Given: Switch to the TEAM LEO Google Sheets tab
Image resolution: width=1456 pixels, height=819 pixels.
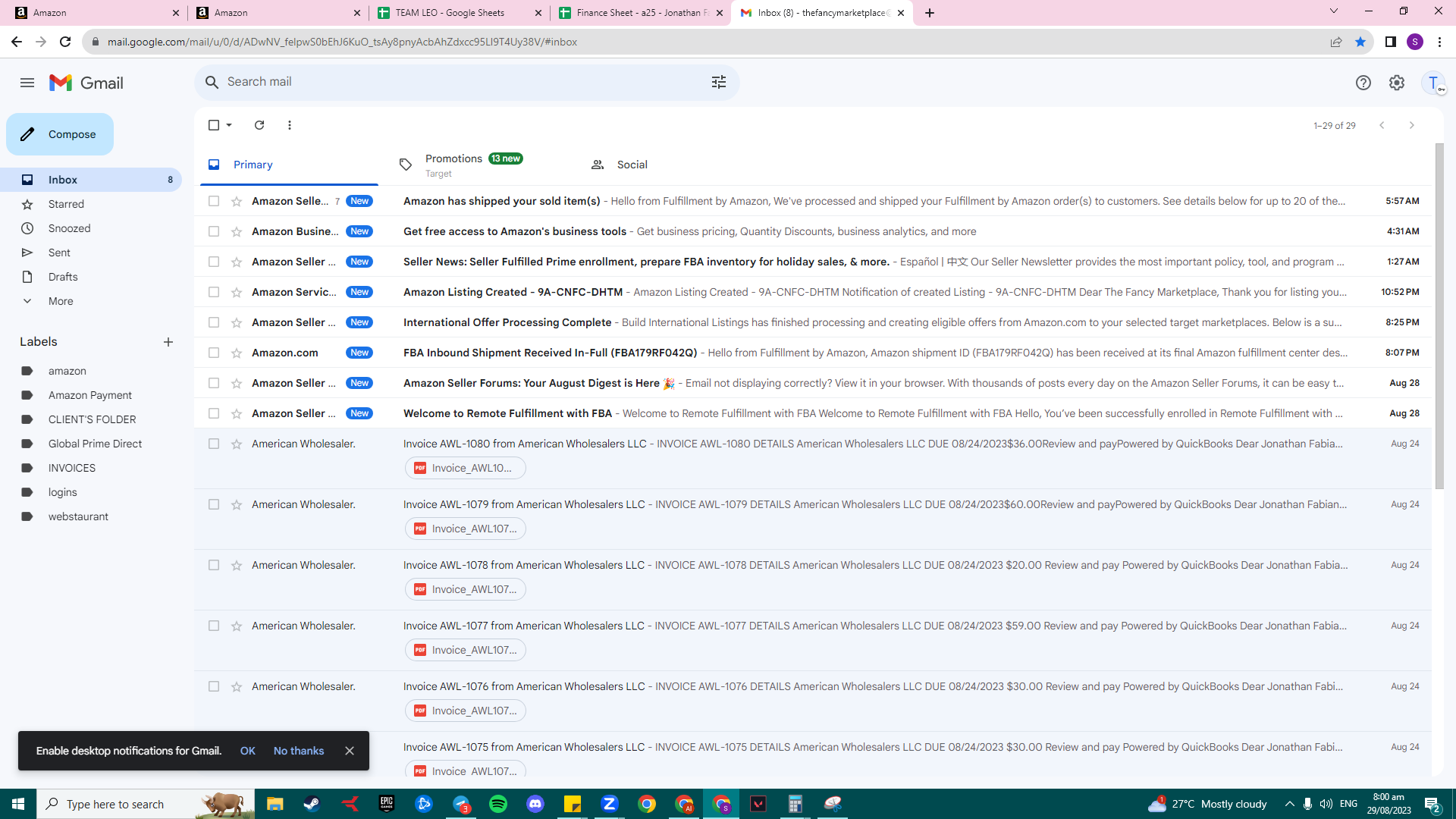Looking at the screenshot, I should (x=459, y=13).
